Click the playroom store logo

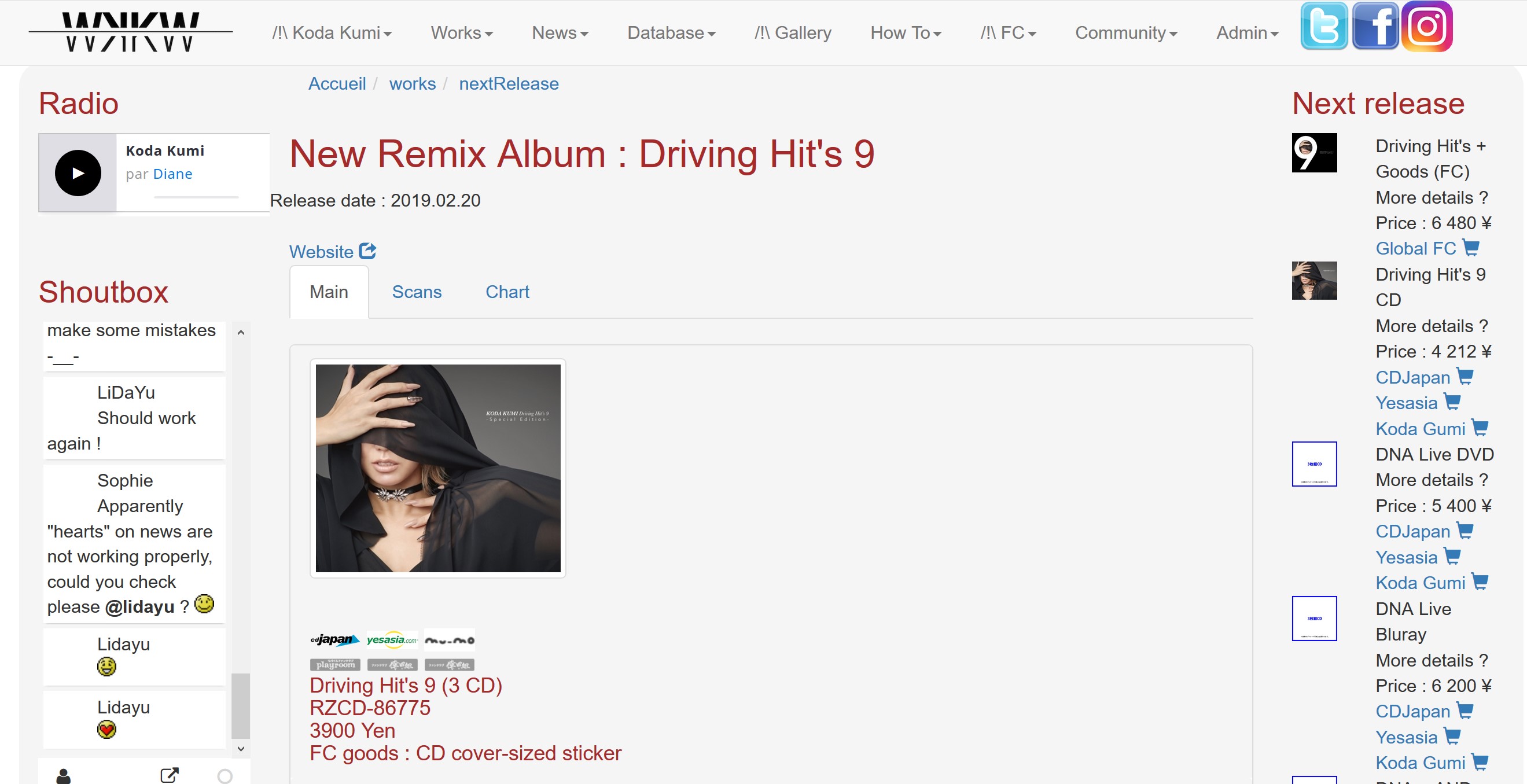click(x=335, y=665)
